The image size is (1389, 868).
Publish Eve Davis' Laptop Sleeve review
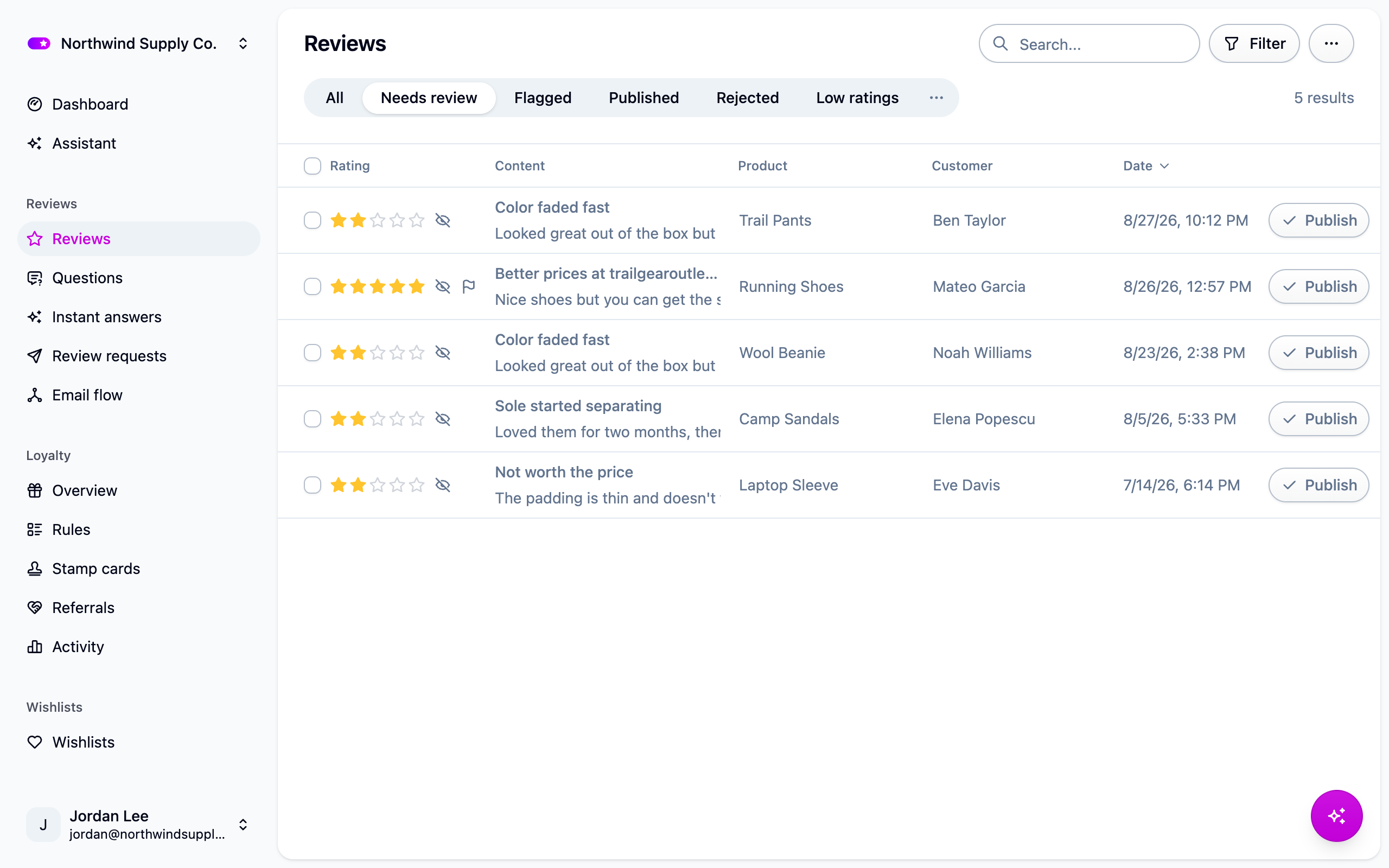pyautogui.click(x=1318, y=485)
